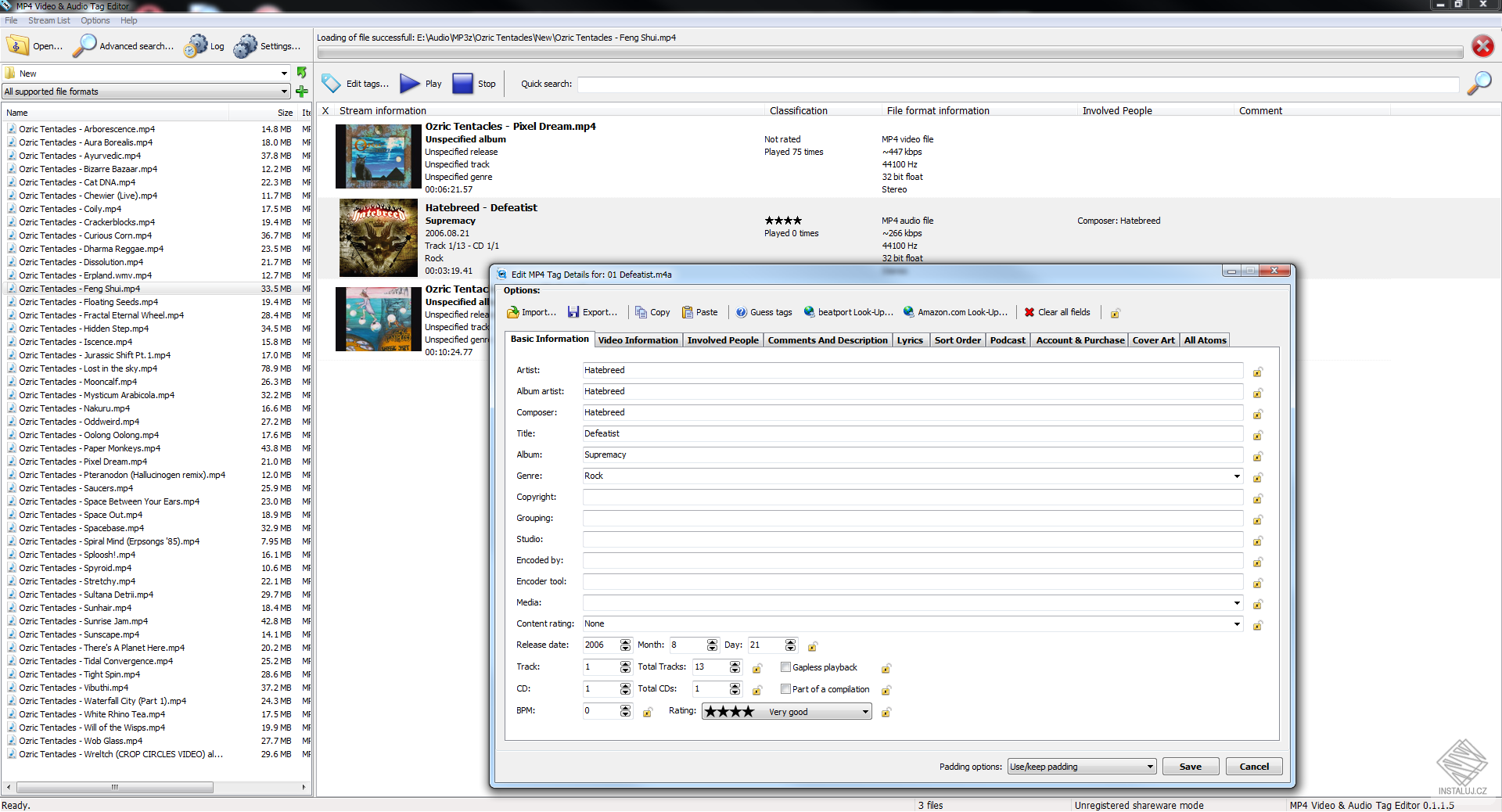Click the Copy tags icon

coord(652,312)
